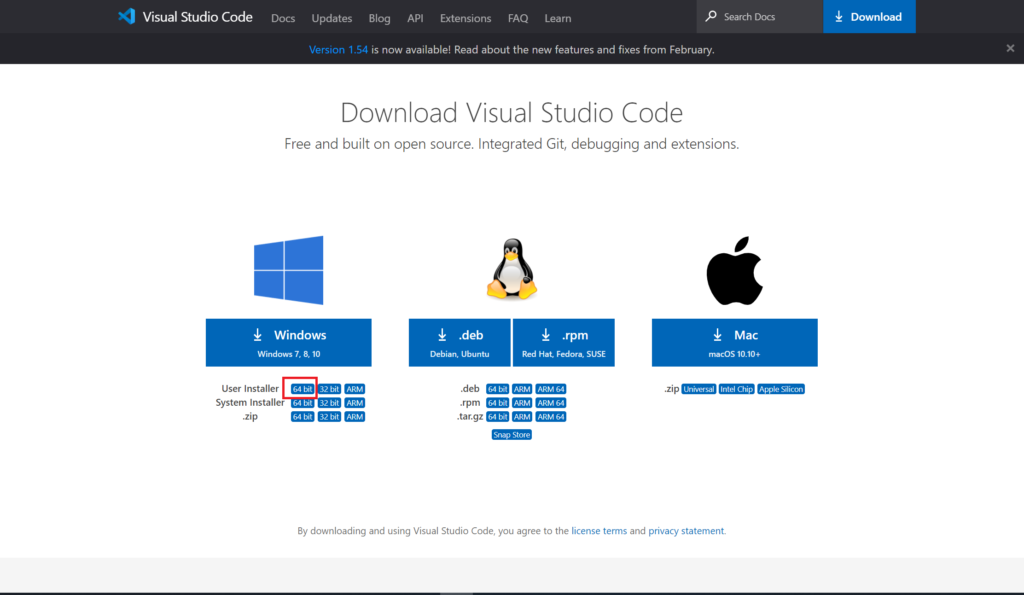Click the "Download Visual Studio Code" heading
Image resolution: width=1024 pixels, height=595 pixels.
click(511, 113)
